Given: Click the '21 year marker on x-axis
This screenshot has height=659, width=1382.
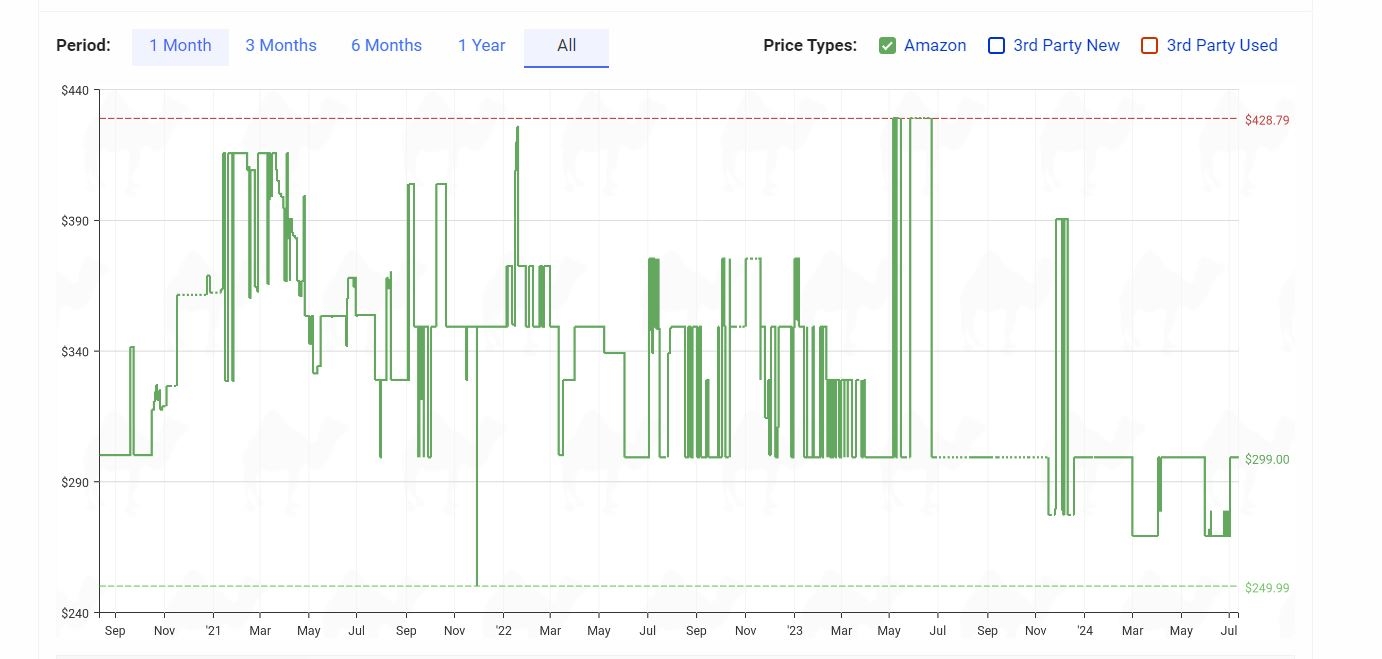Looking at the screenshot, I should tap(213, 631).
